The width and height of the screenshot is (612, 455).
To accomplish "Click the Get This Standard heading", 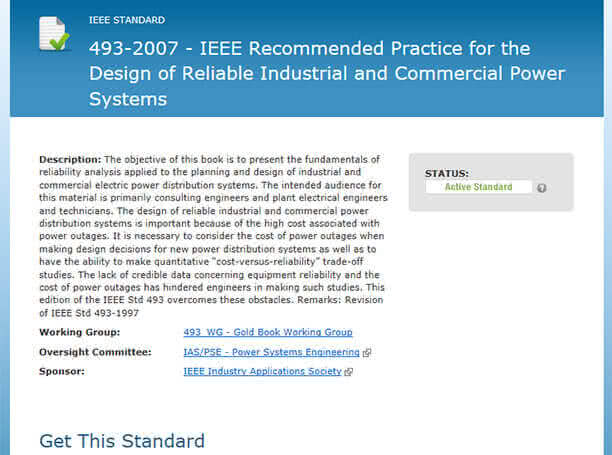I will tap(122, 441).
